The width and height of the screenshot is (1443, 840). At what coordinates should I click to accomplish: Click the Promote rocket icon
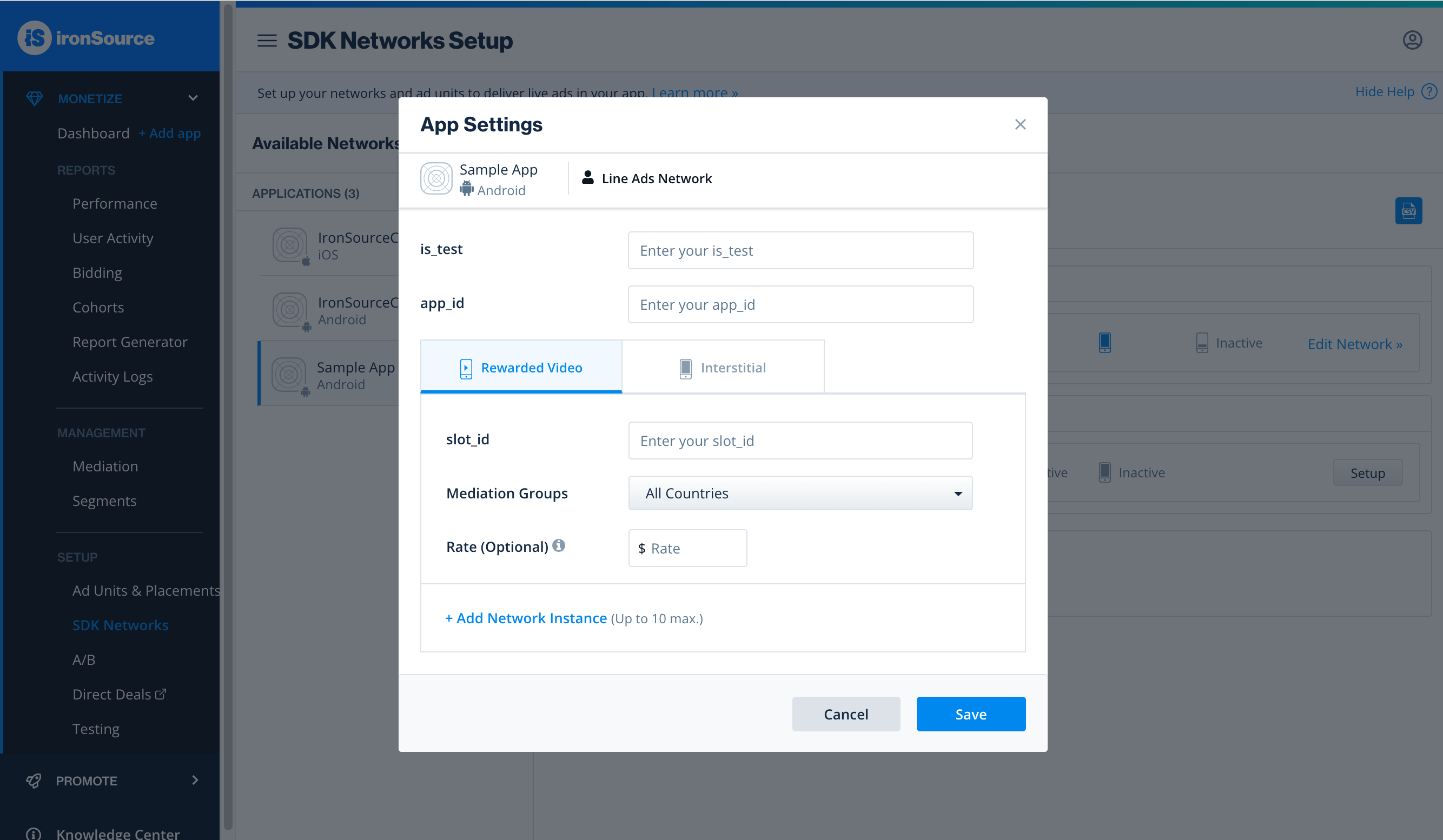click(34, 781)
